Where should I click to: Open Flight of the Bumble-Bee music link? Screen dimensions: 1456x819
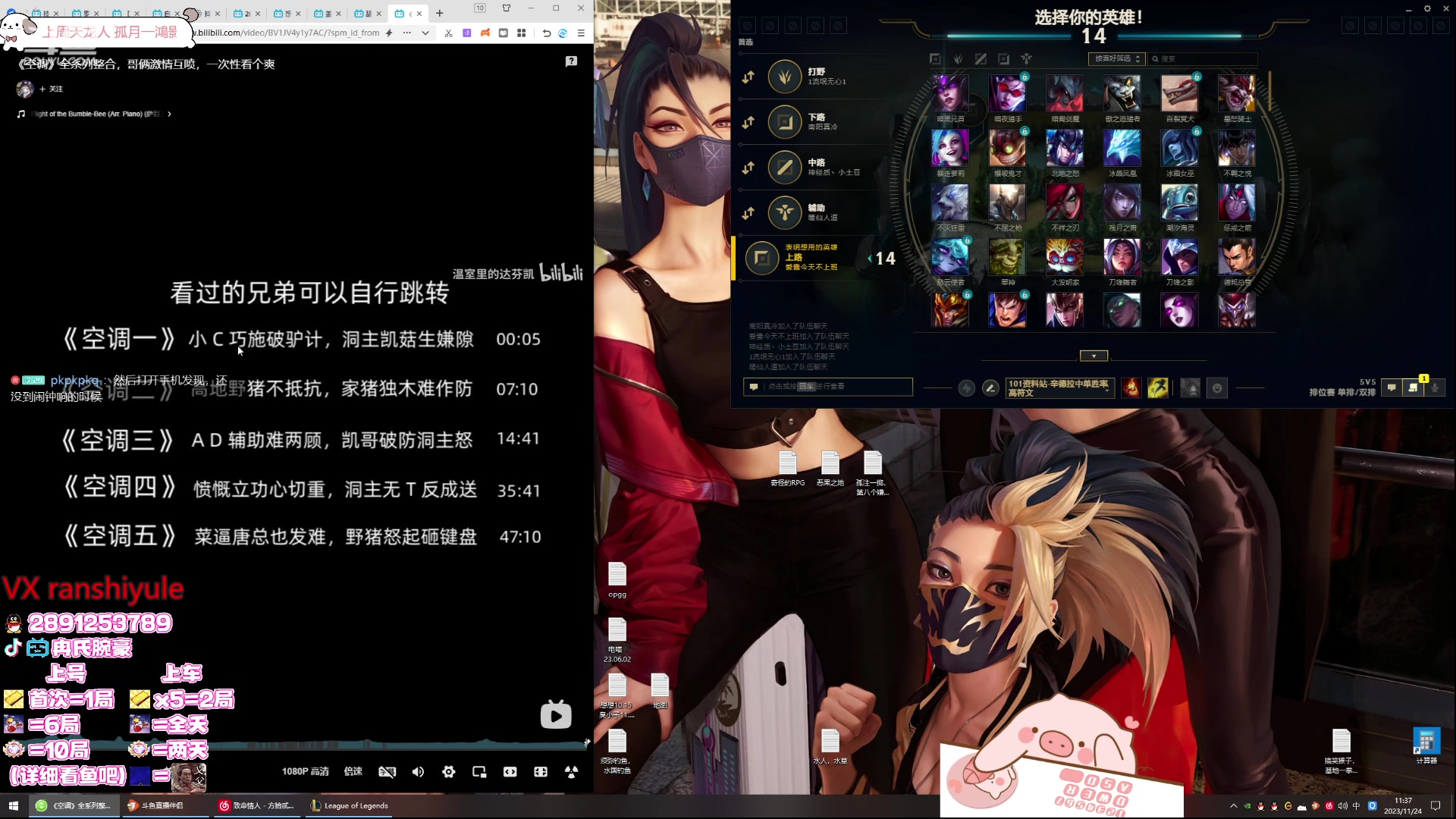pyautogui.click(x=94, y=114)
